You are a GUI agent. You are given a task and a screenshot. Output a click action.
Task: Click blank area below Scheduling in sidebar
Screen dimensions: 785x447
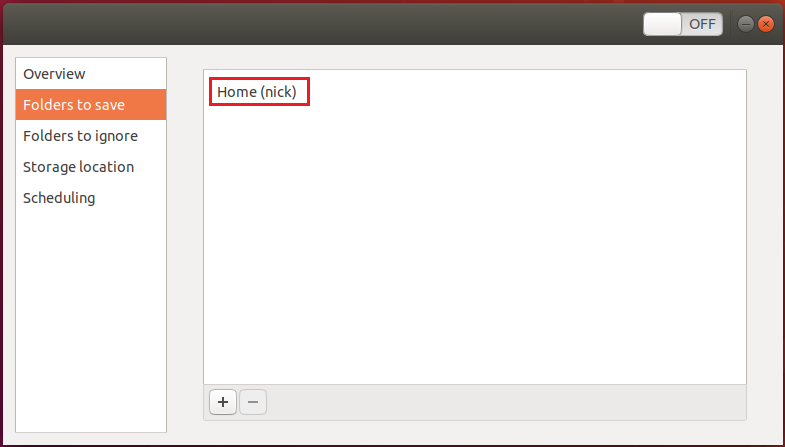tap(91, 322)
